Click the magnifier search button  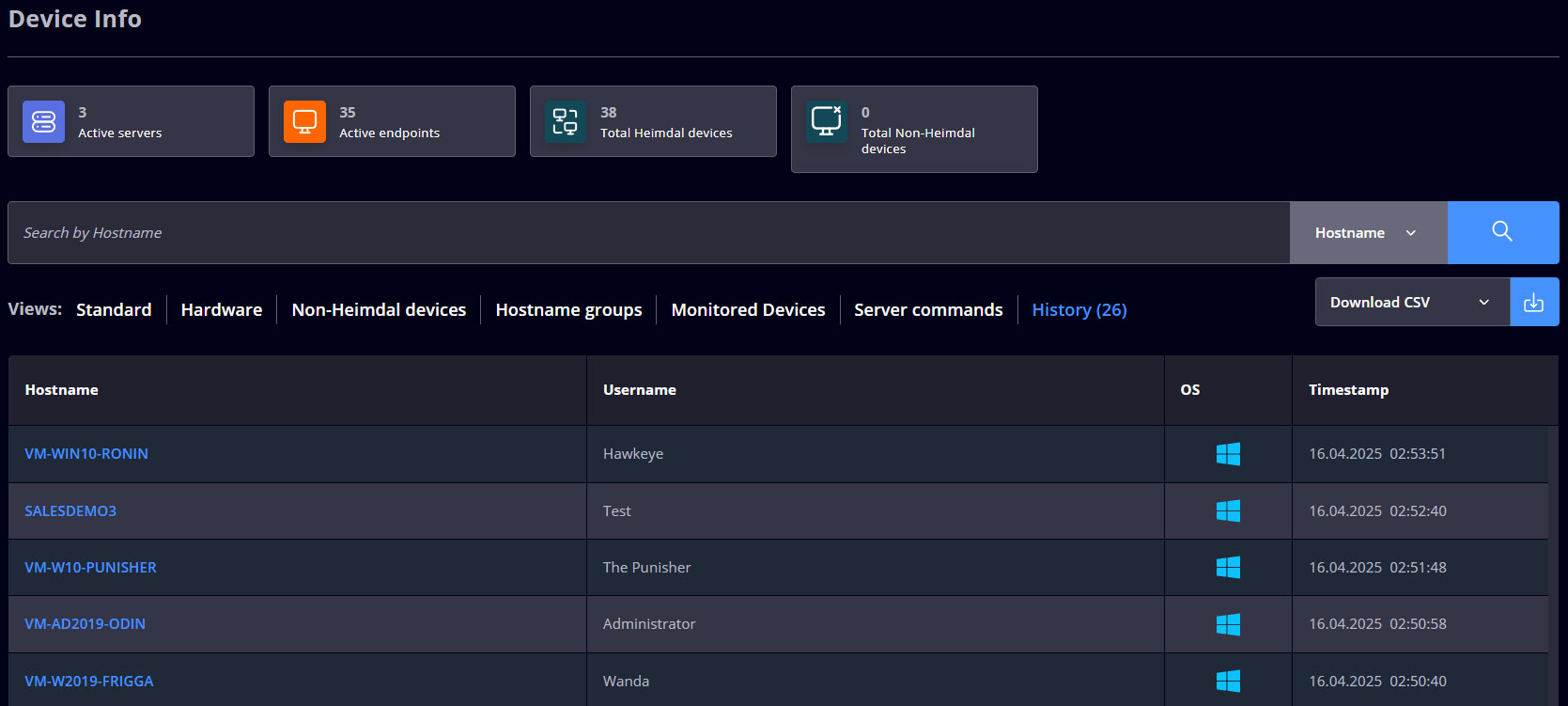coord(1502,232)
